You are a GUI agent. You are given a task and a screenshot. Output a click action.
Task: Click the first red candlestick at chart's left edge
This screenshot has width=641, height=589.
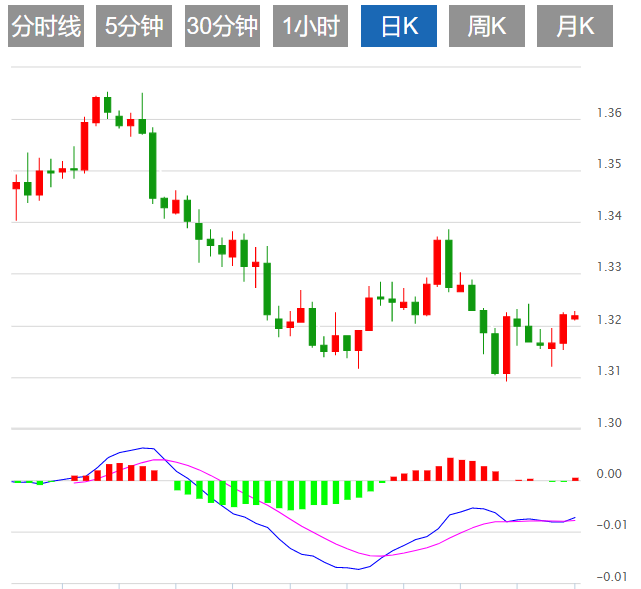(16, 185)
